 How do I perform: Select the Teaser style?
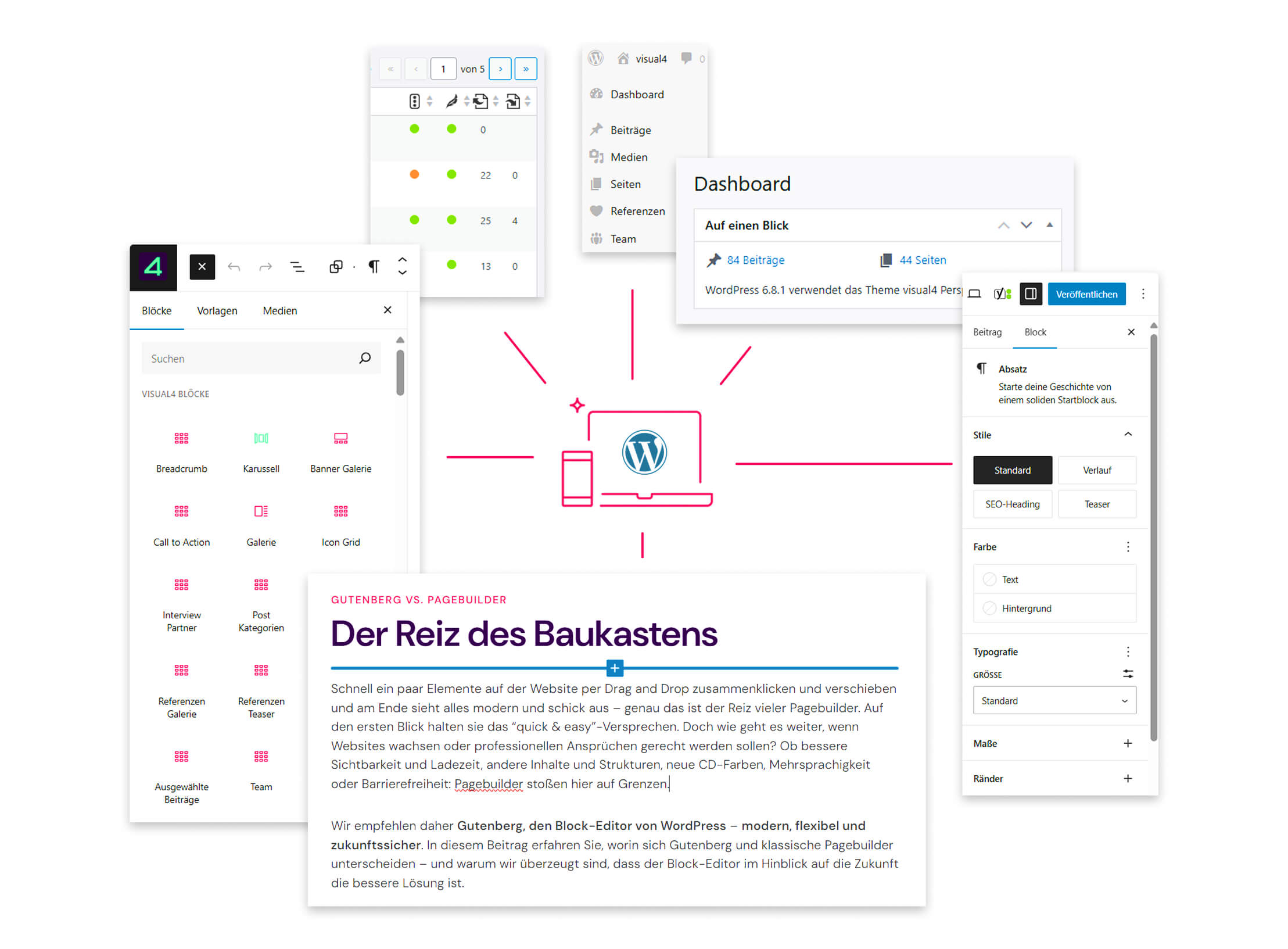tap(1097, 504)
